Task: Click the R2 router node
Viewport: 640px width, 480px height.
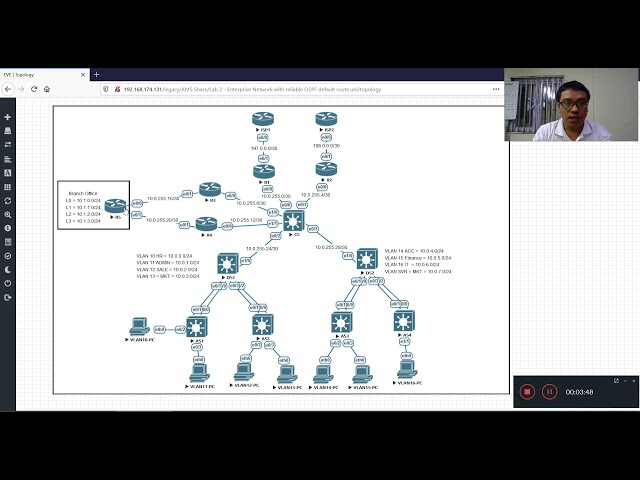Action: (326, 169)
